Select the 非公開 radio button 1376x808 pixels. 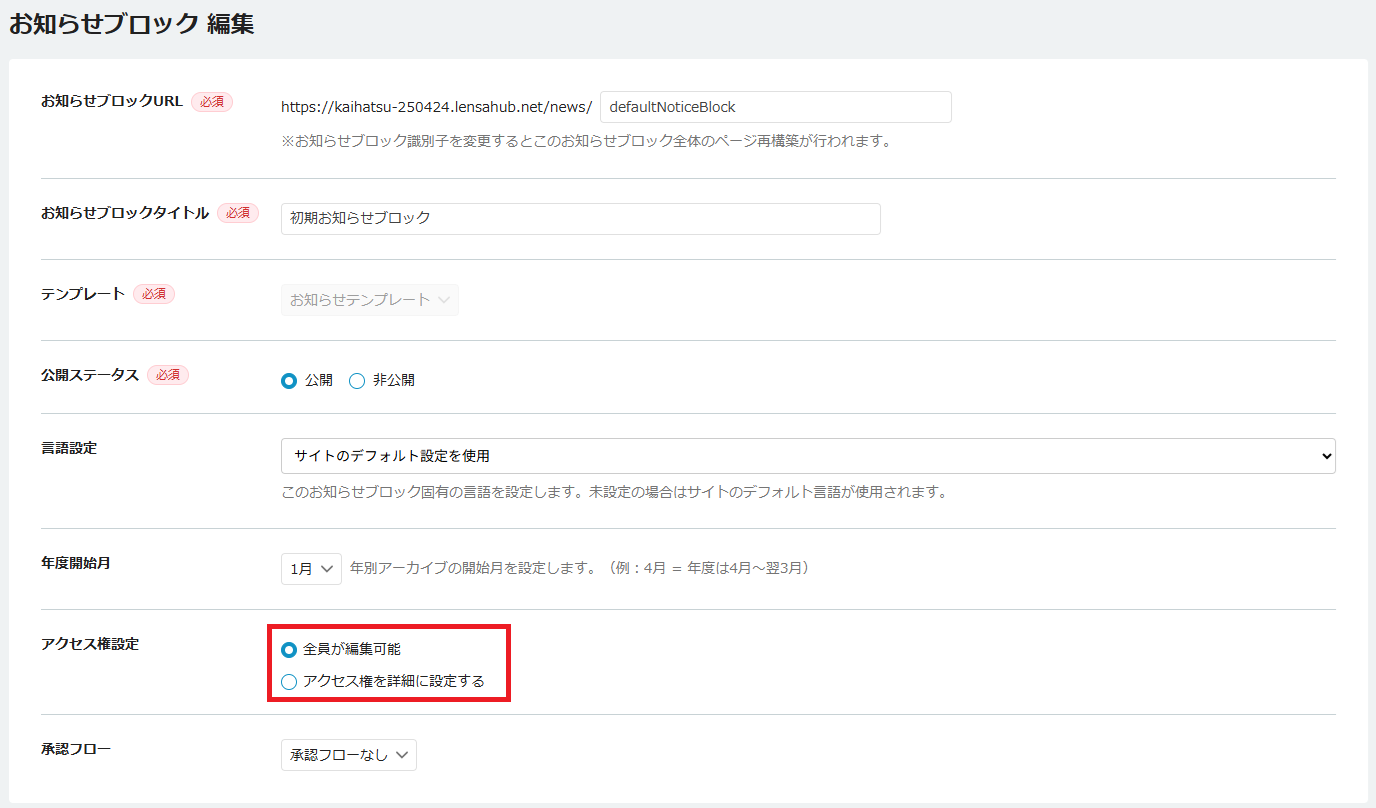coord(357,381)
